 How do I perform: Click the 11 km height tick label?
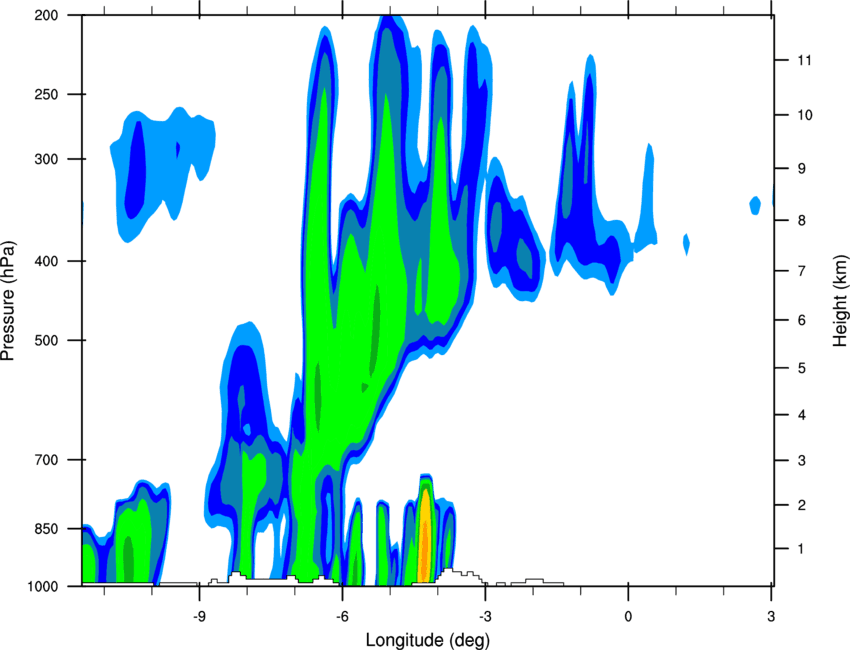click(804, 60)
